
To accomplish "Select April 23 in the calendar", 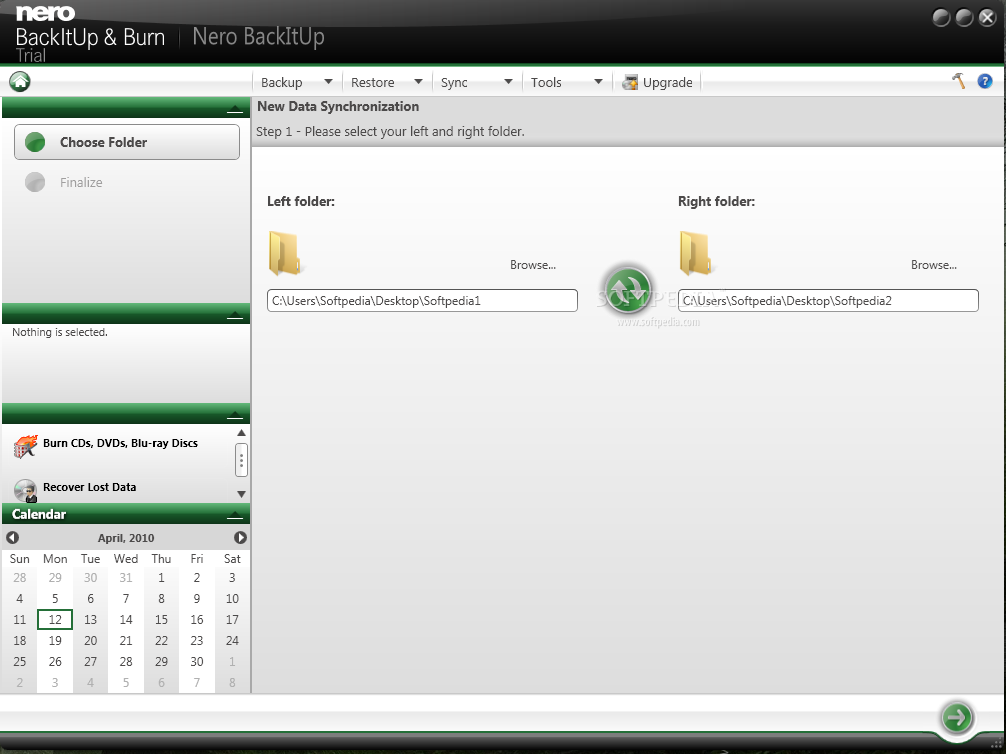I will pyautogui.click(x=196, y=640).
